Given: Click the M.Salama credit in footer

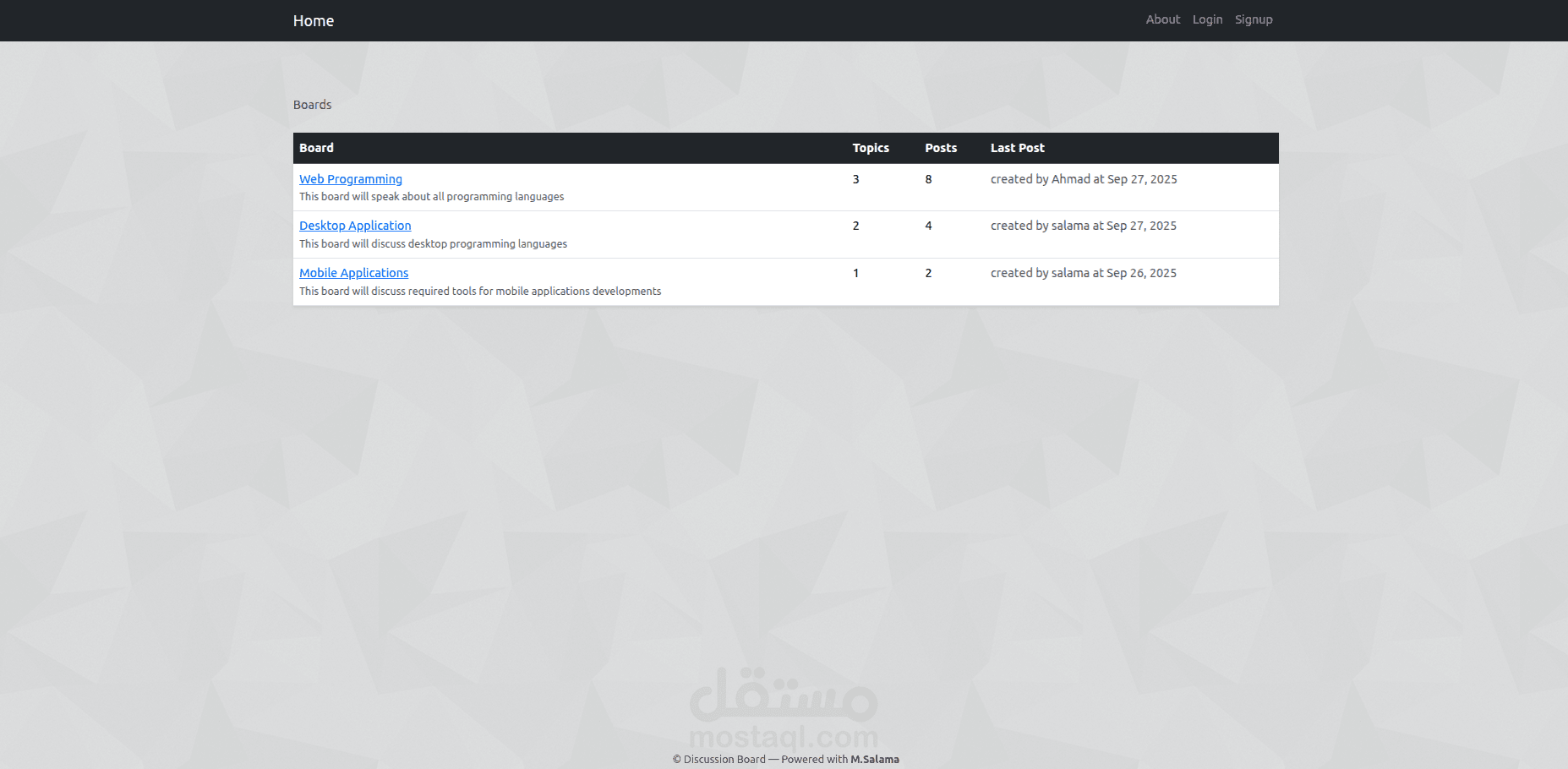Looking at the screenshot, I should (875, 759).
